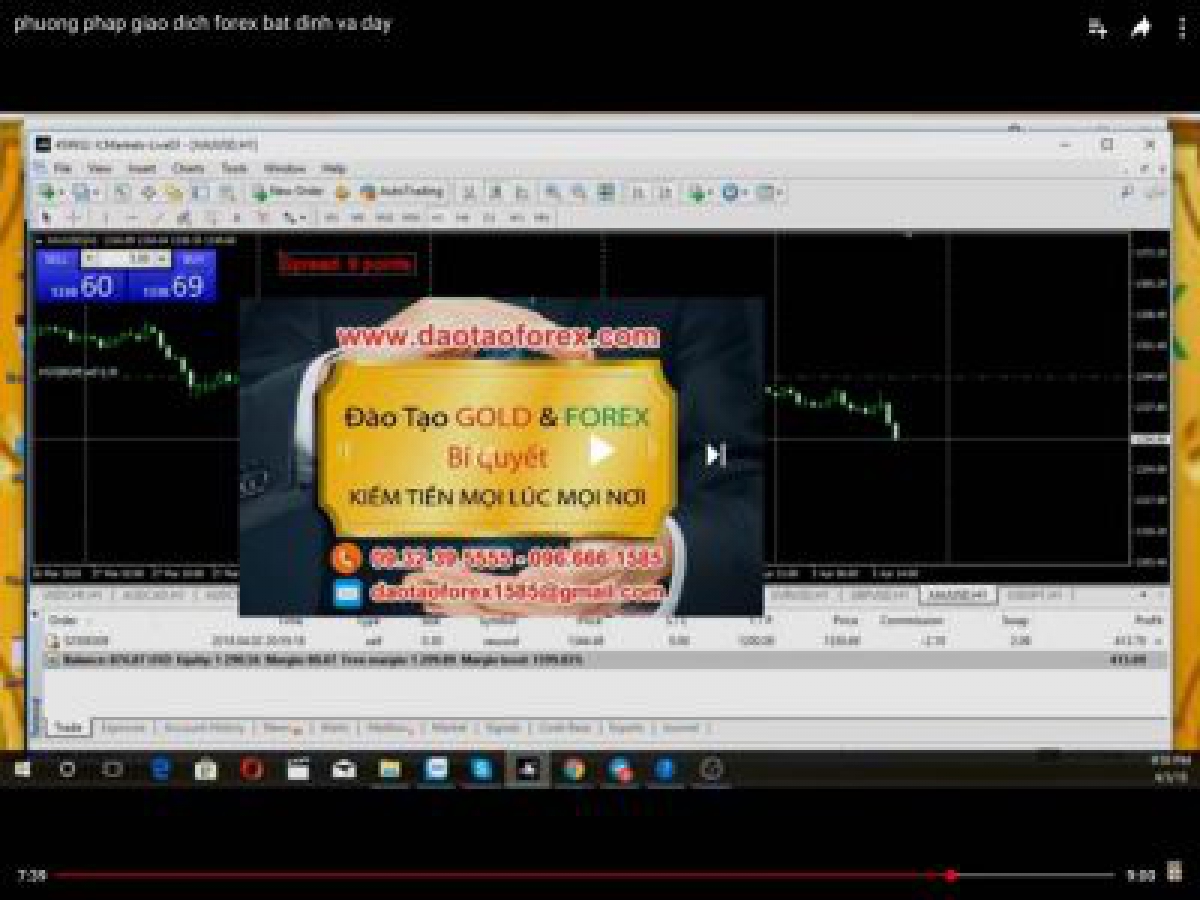1200x900 pixels.
Task: Open the Tools menu
Action: (234, 168)
